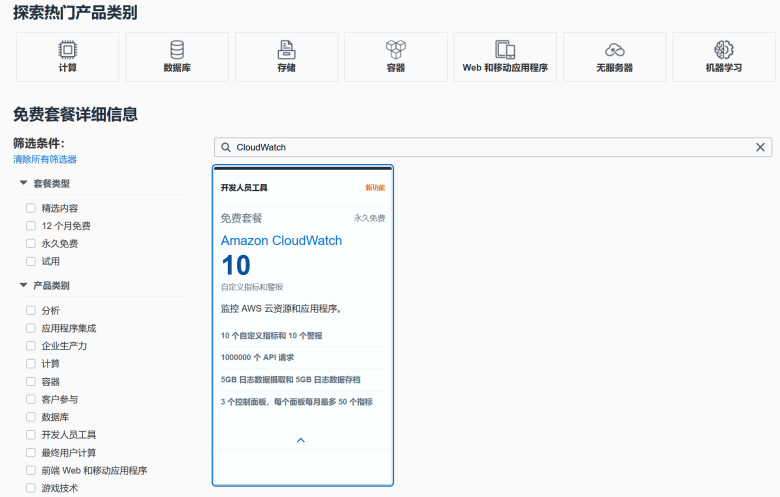Image resolution: width=780 pixels, height=497 pixels.
Task: Check the 游戏技术 checkbox
Action: [31, 488]
